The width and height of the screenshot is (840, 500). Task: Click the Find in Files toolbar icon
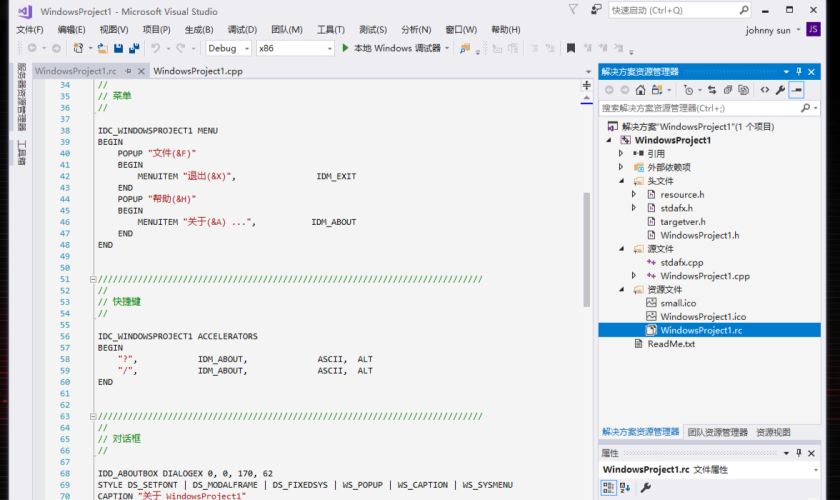pyautogui.click(x=464, y=48)
